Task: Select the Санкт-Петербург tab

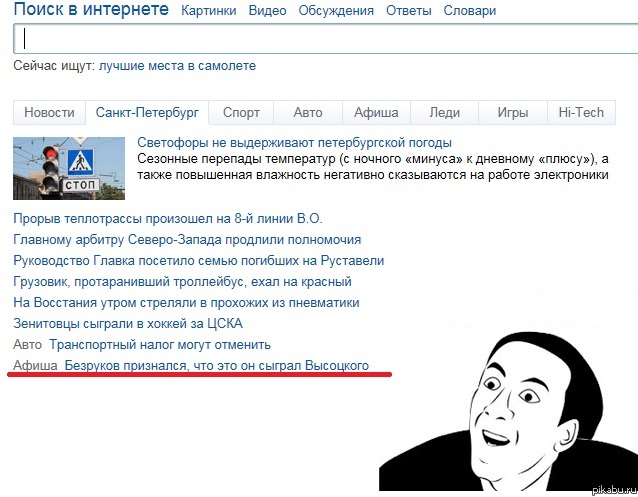Action: pos(147,112)
